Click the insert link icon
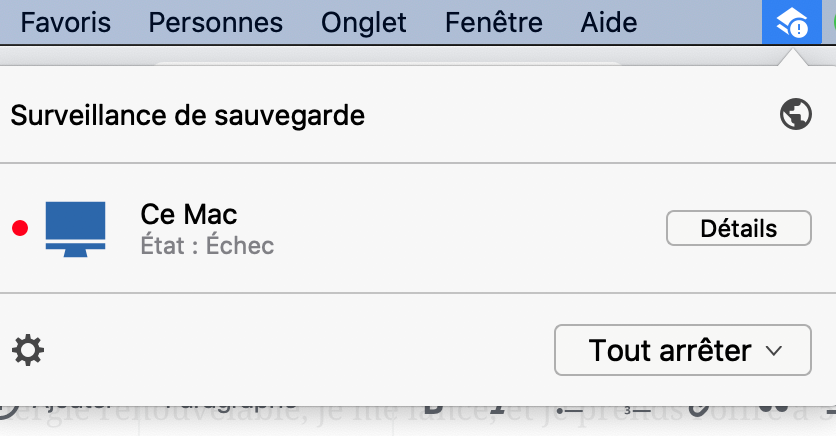 [698, 409]
